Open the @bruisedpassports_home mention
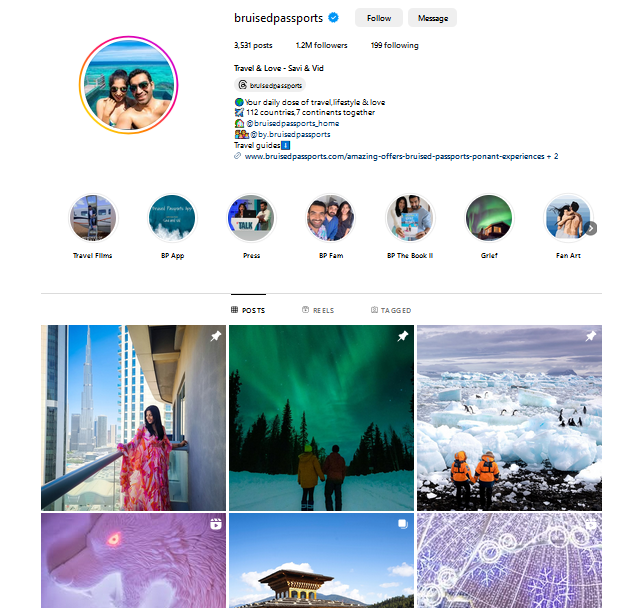The width and height of the screenshot is (640, 608). pyautogui.click(x=292, y=123)
